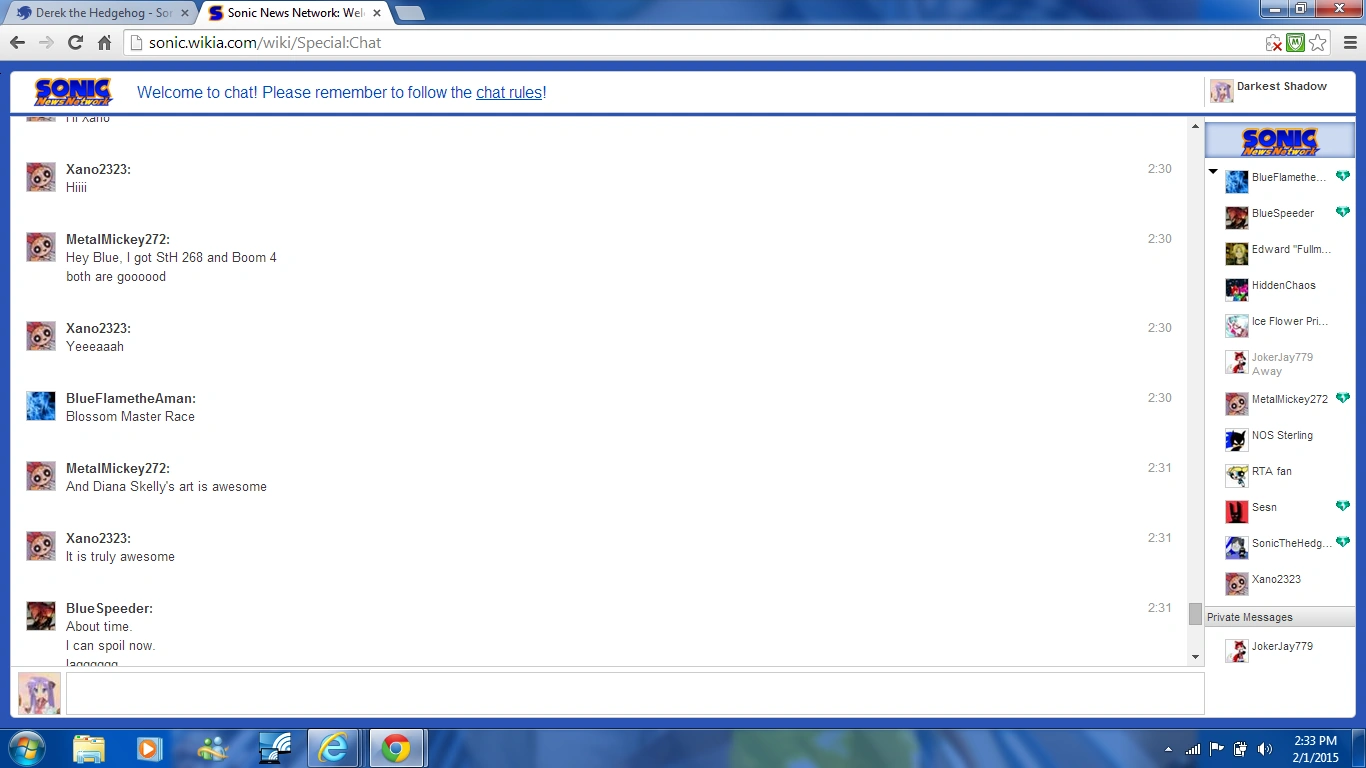Image resolution: width=1366 pixels, height=768 pixels.
Task: Click the chat scrollbar down arrow
Action: point(1195,657)
